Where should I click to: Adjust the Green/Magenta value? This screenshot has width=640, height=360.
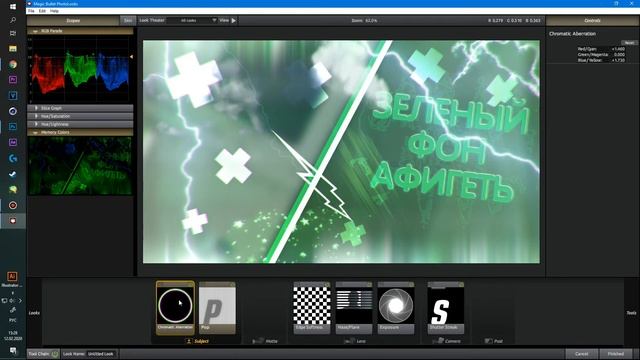619,54
